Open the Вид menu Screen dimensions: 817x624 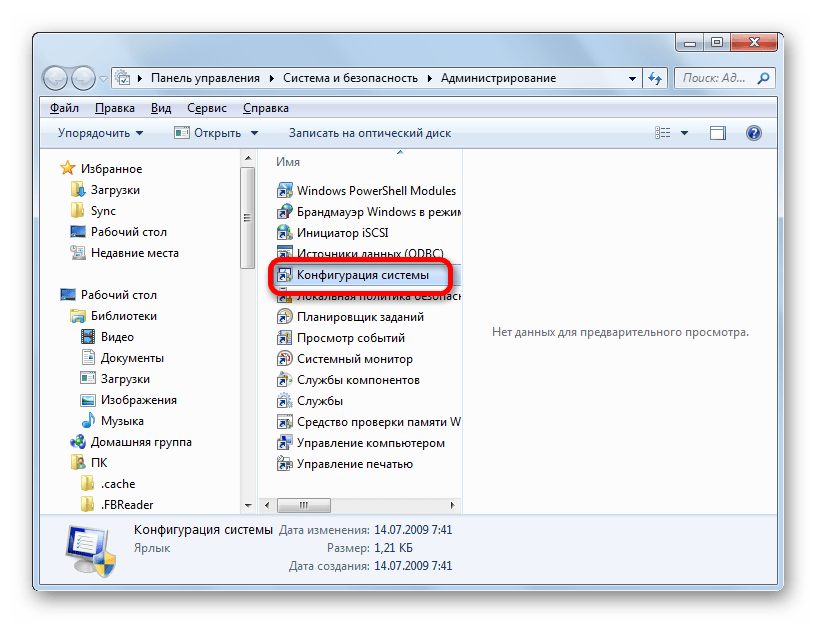(x=161, y=108)
